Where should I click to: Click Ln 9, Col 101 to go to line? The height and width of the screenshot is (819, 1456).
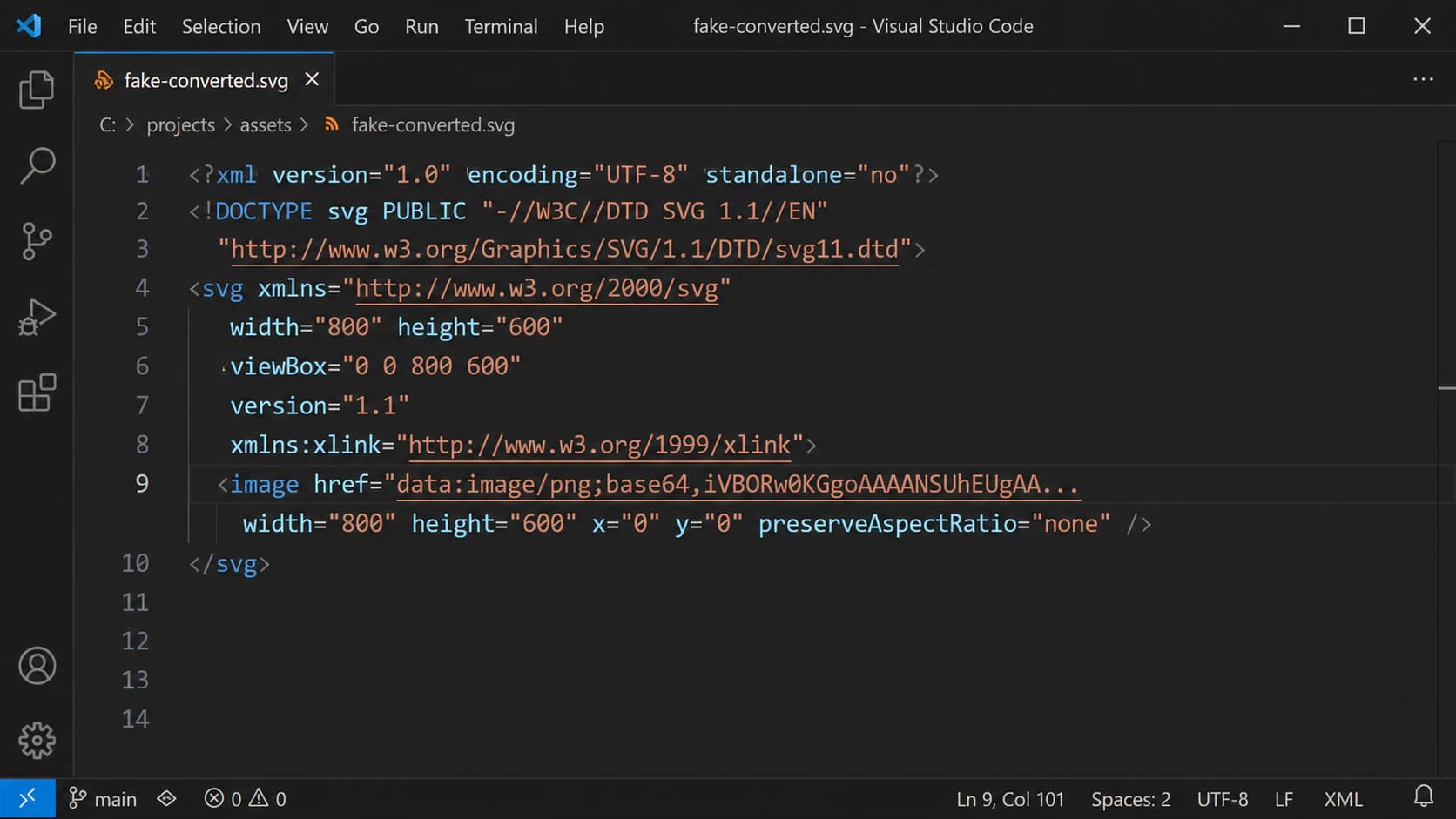point(1010,799)
